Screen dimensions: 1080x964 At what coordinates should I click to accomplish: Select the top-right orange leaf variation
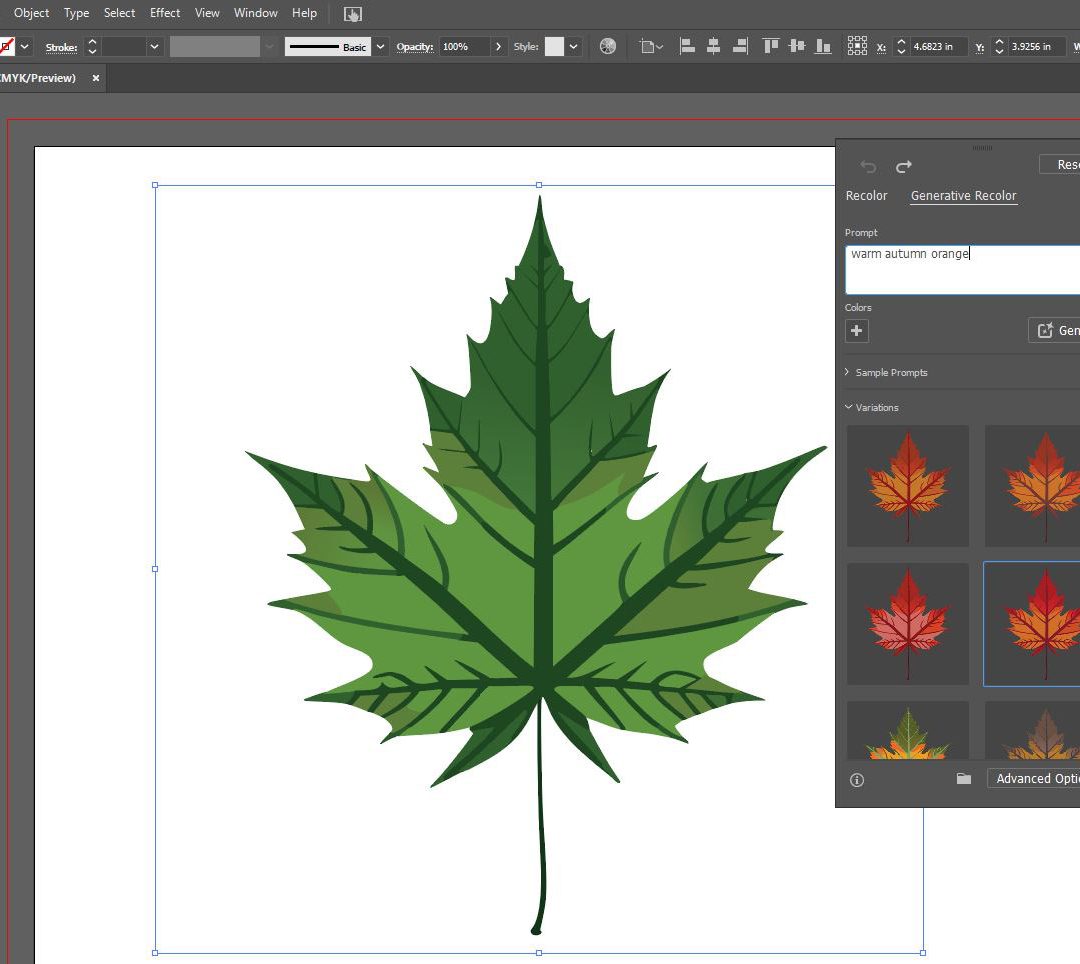pos(1032,486)
